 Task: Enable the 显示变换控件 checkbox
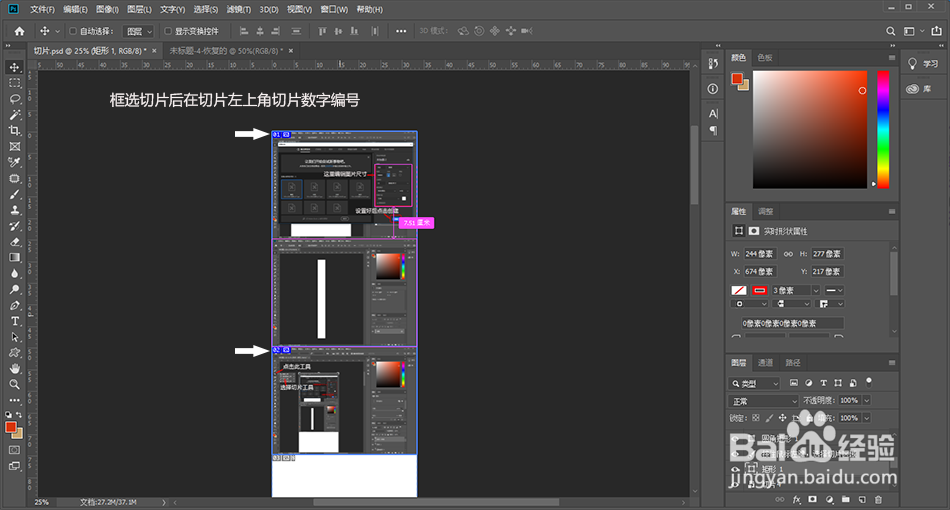[x=168, y=31]
